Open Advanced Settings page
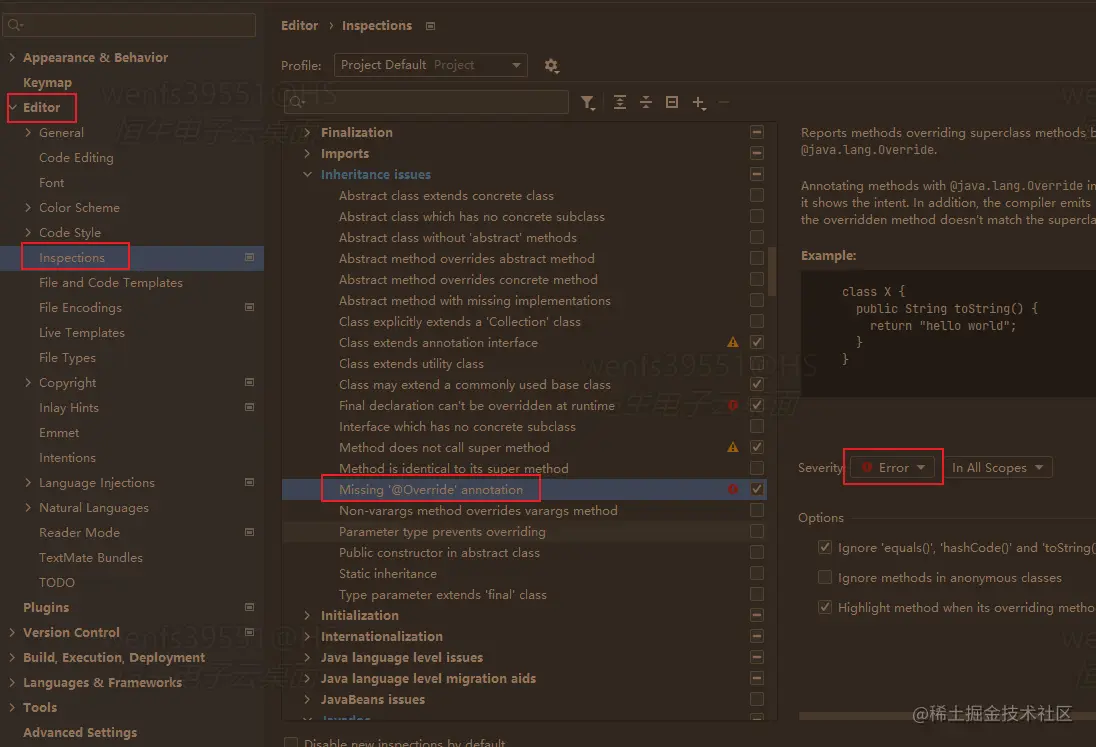1096x747 pixels. [x=80, y=732]
